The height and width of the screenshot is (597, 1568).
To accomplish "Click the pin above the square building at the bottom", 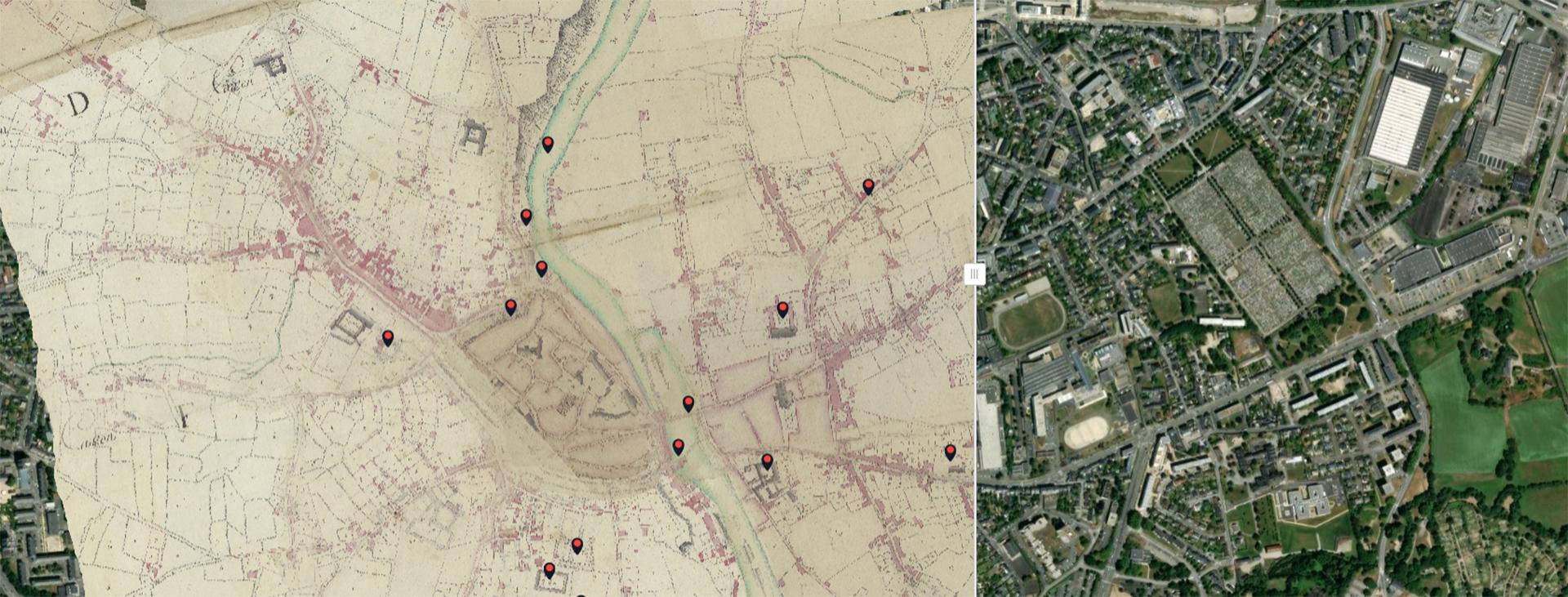I will [x=550, y=570].
